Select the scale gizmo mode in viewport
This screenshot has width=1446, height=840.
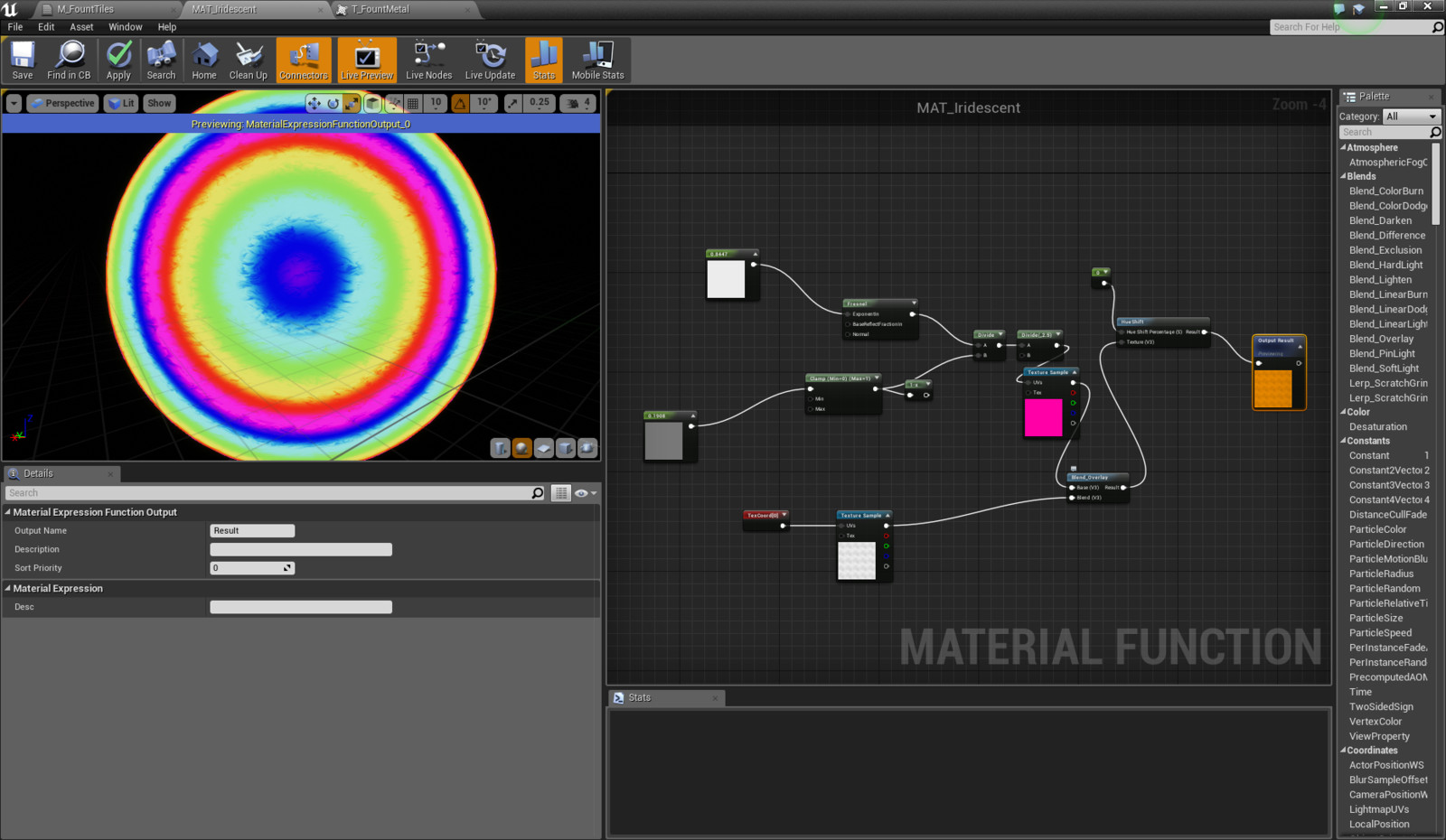(352, 103)
